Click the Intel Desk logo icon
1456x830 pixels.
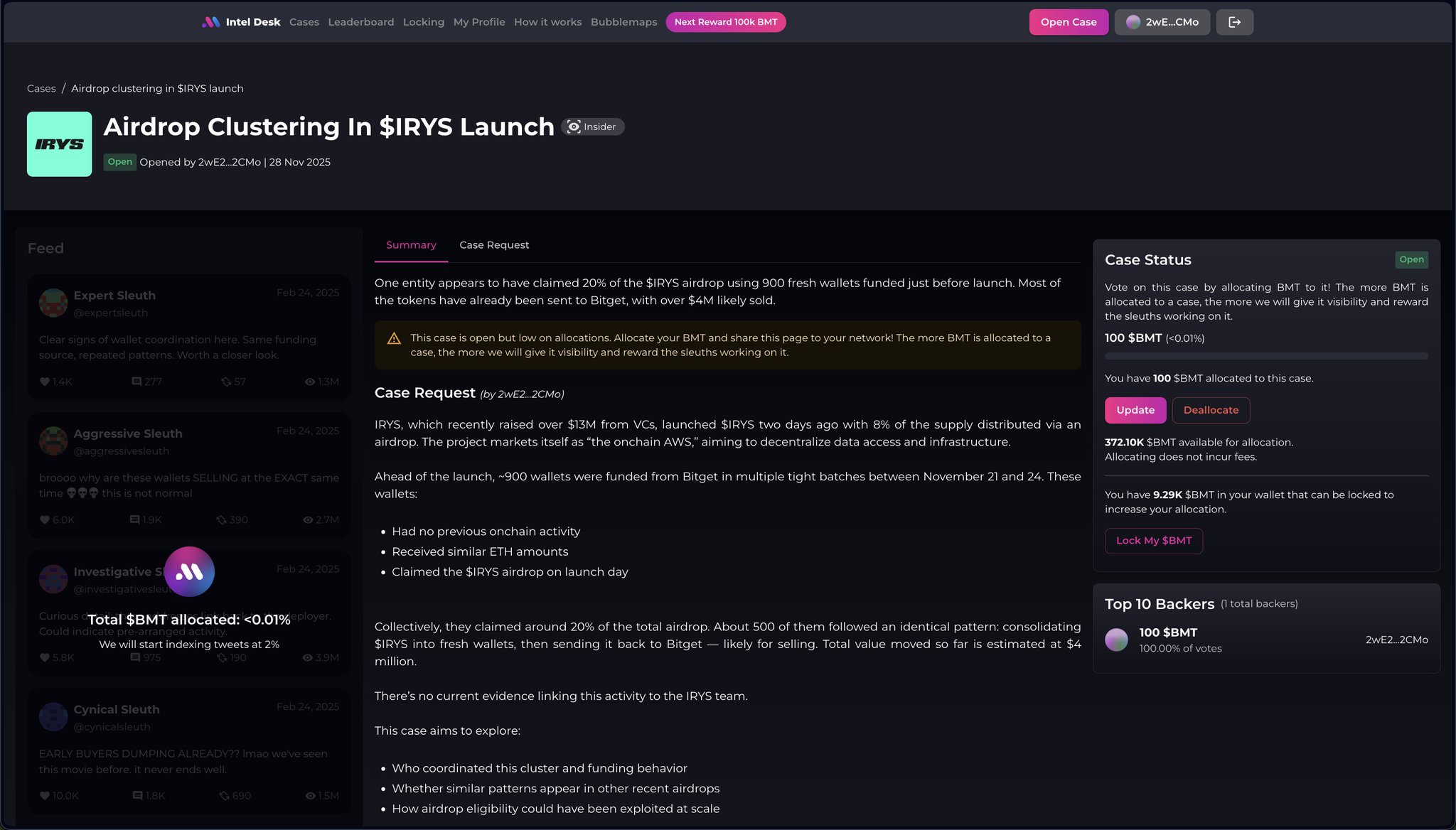point(211,22)
